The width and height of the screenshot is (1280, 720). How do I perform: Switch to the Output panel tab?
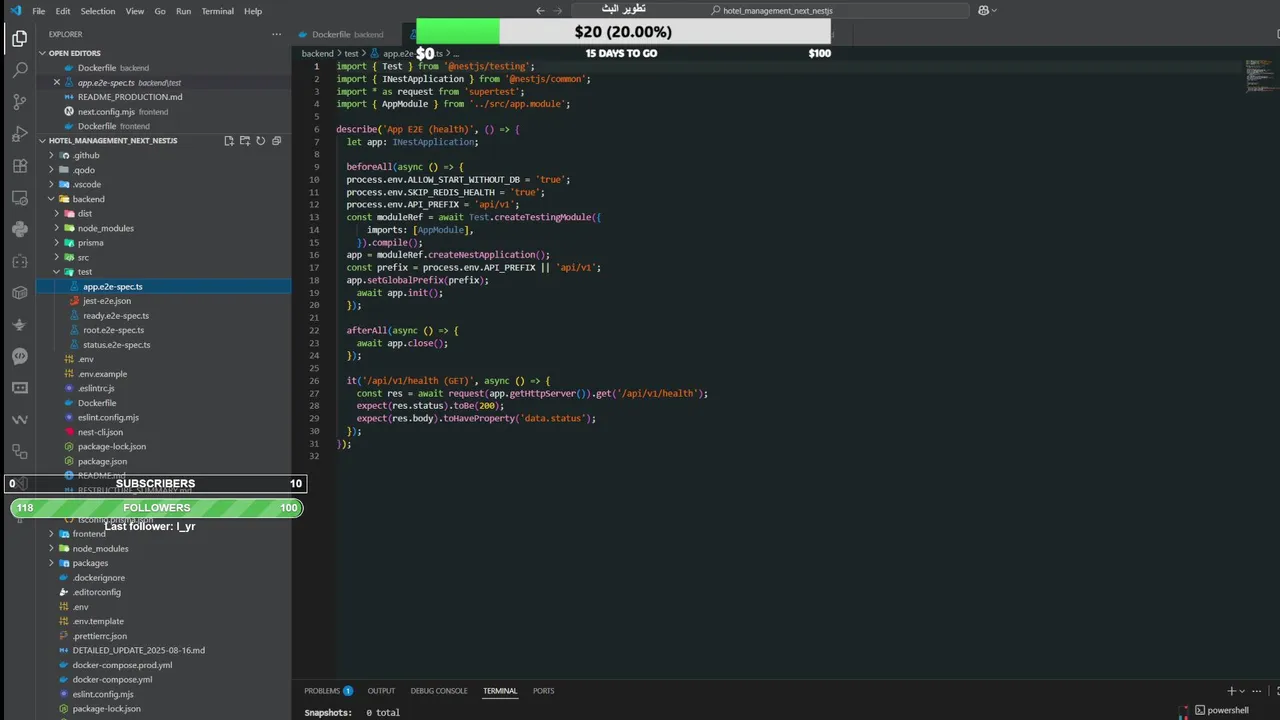[381, 691]
